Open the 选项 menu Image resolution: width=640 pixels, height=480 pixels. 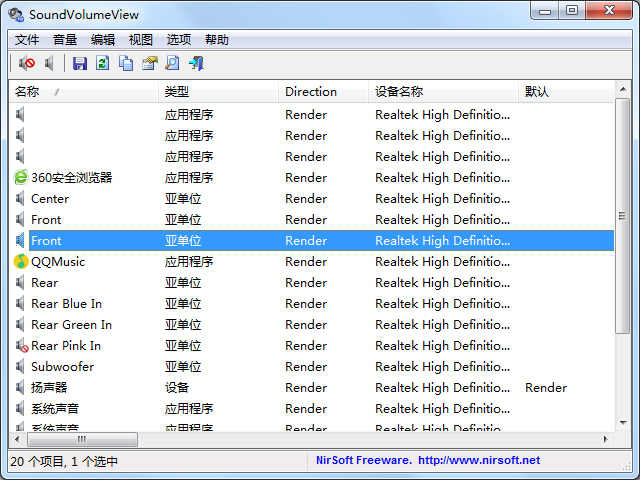tap(179, 40)
